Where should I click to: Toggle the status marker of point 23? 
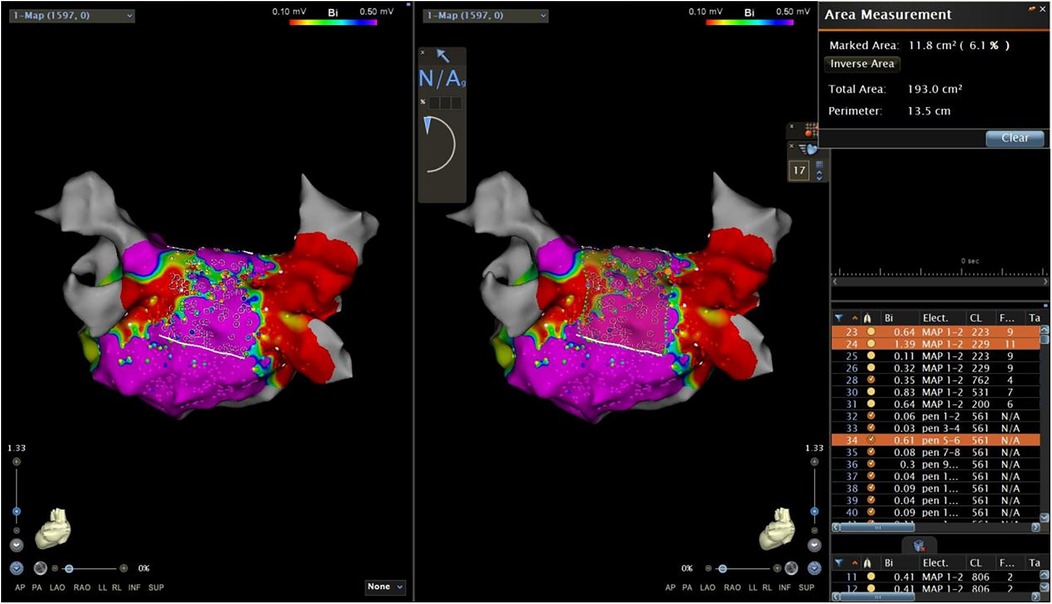point(871,332)
